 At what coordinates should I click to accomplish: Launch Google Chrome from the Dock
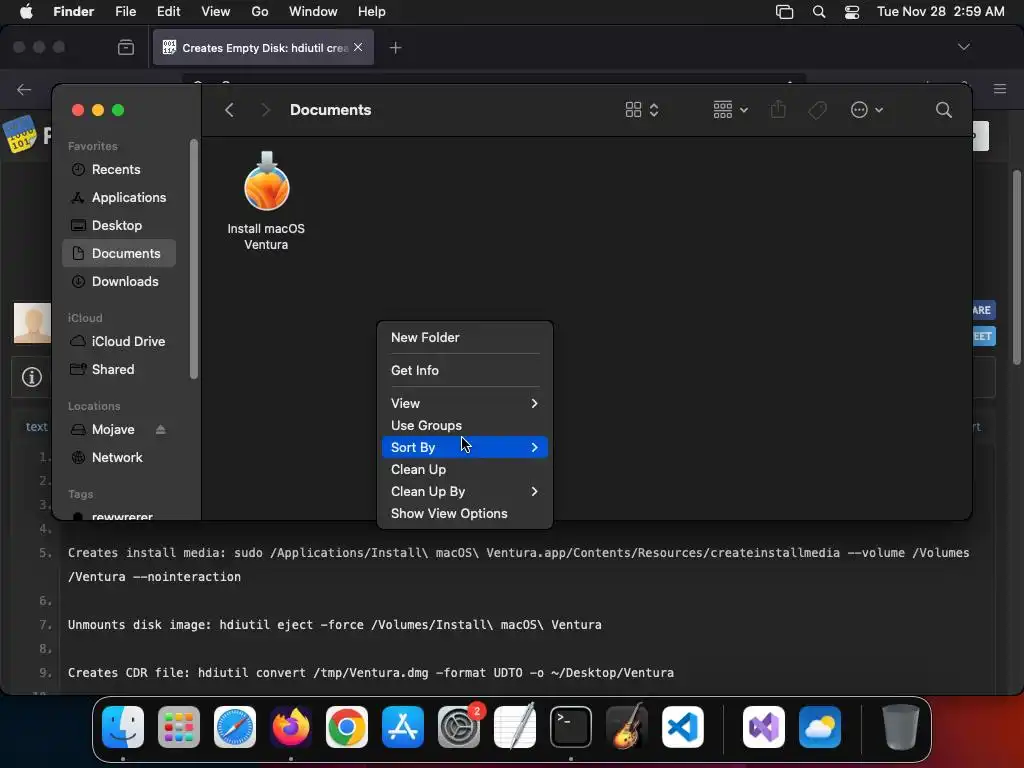click(x=347, y=726)
